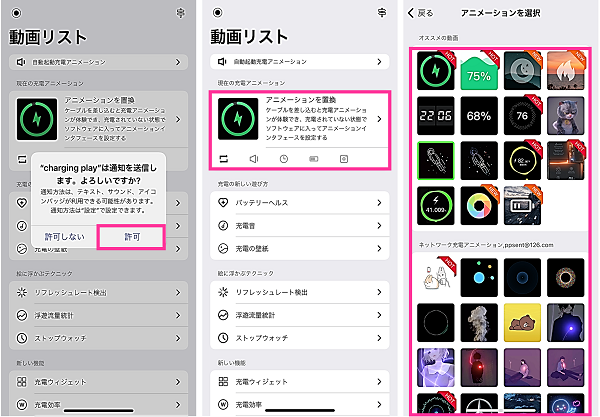Screen dimensions: 600x417
Task: Tap 許可 to allow notifications
Action: tap(131, 237)
